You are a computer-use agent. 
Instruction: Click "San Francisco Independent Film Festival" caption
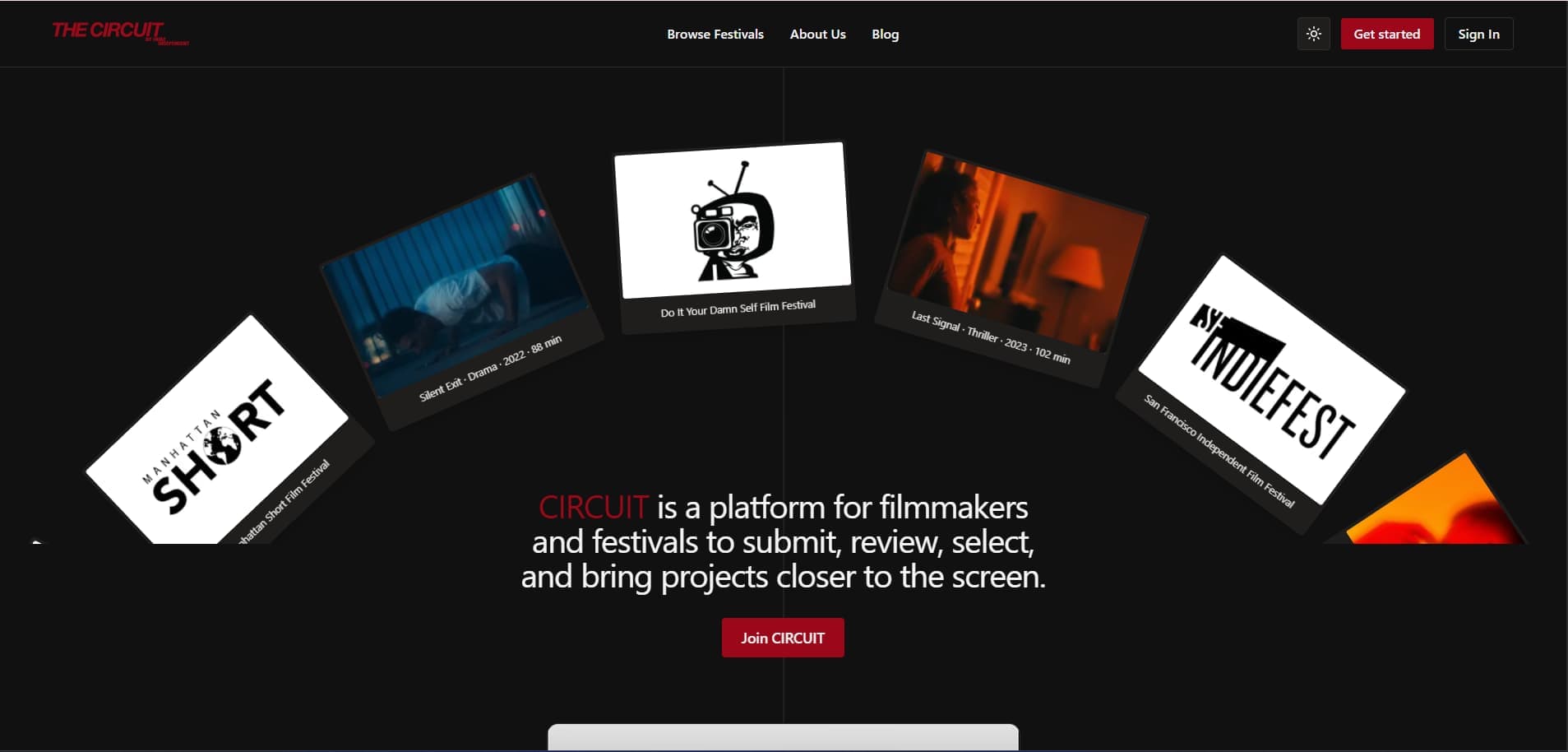pos(1219,451)
